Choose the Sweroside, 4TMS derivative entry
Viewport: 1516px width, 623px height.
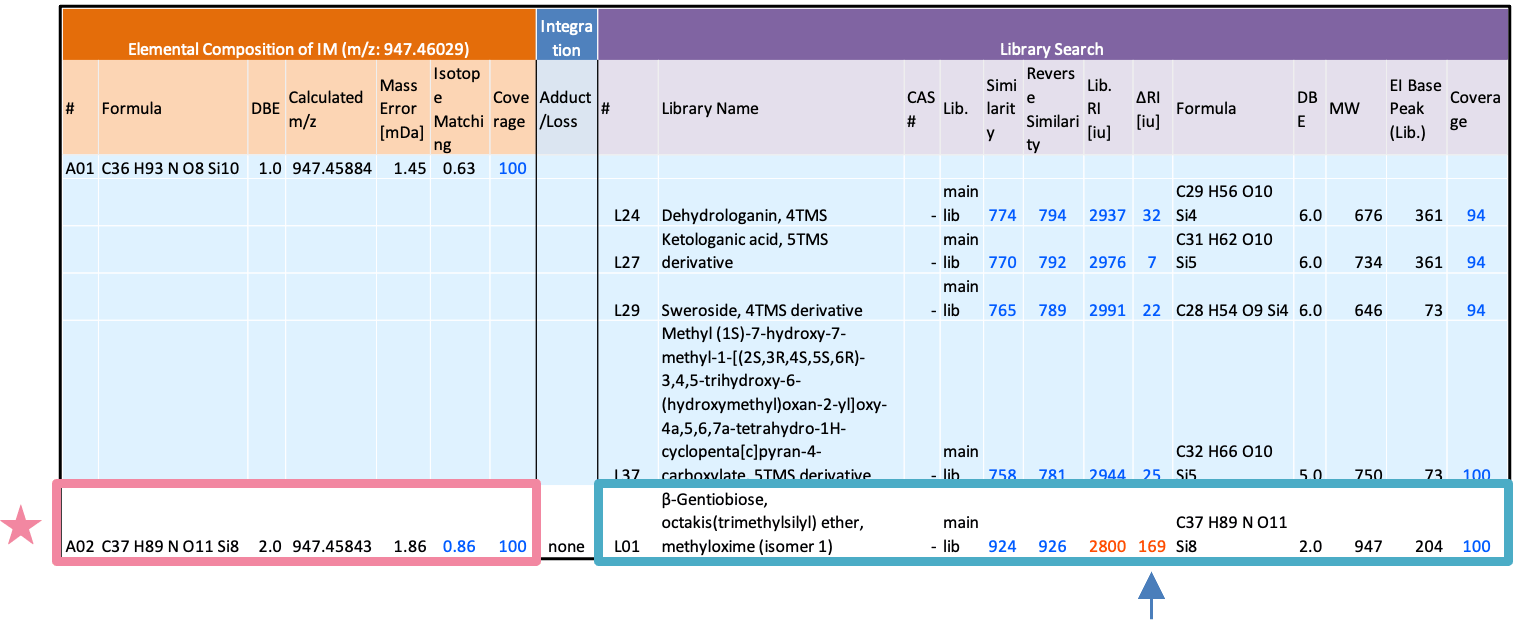click(x=761, y=310)
